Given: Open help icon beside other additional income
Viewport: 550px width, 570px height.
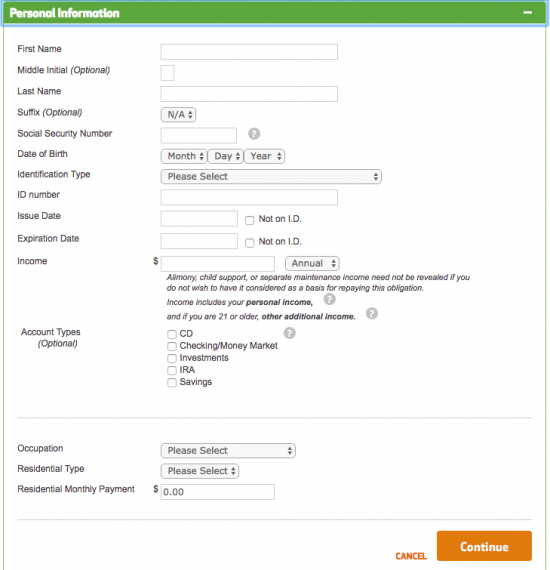Looking at the screenshot, I should point(372,313).
